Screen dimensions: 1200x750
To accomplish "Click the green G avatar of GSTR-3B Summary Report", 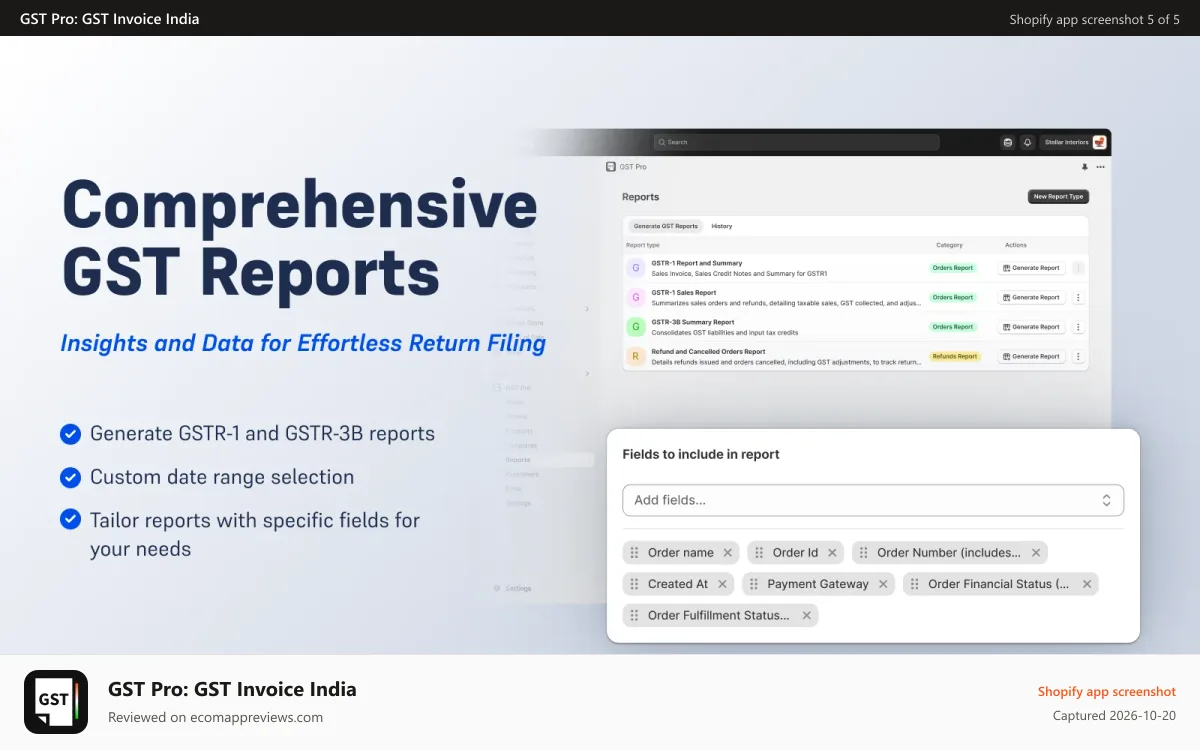I will 635,326.
